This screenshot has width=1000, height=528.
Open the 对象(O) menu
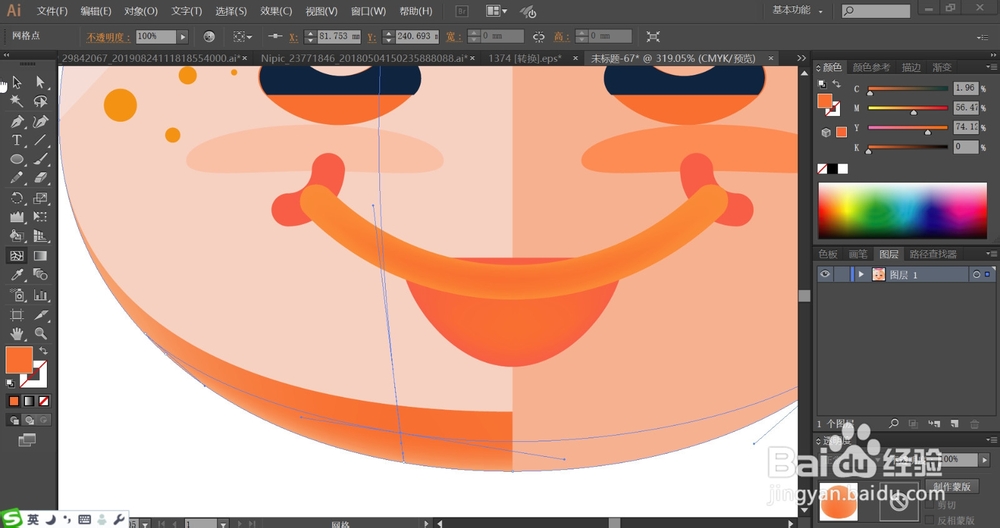click(x=140, y=11)
